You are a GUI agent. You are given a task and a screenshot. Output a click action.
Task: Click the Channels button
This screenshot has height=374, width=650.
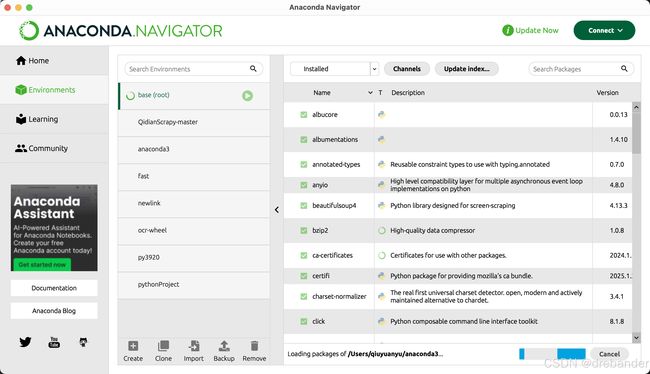tap(407, 69)
